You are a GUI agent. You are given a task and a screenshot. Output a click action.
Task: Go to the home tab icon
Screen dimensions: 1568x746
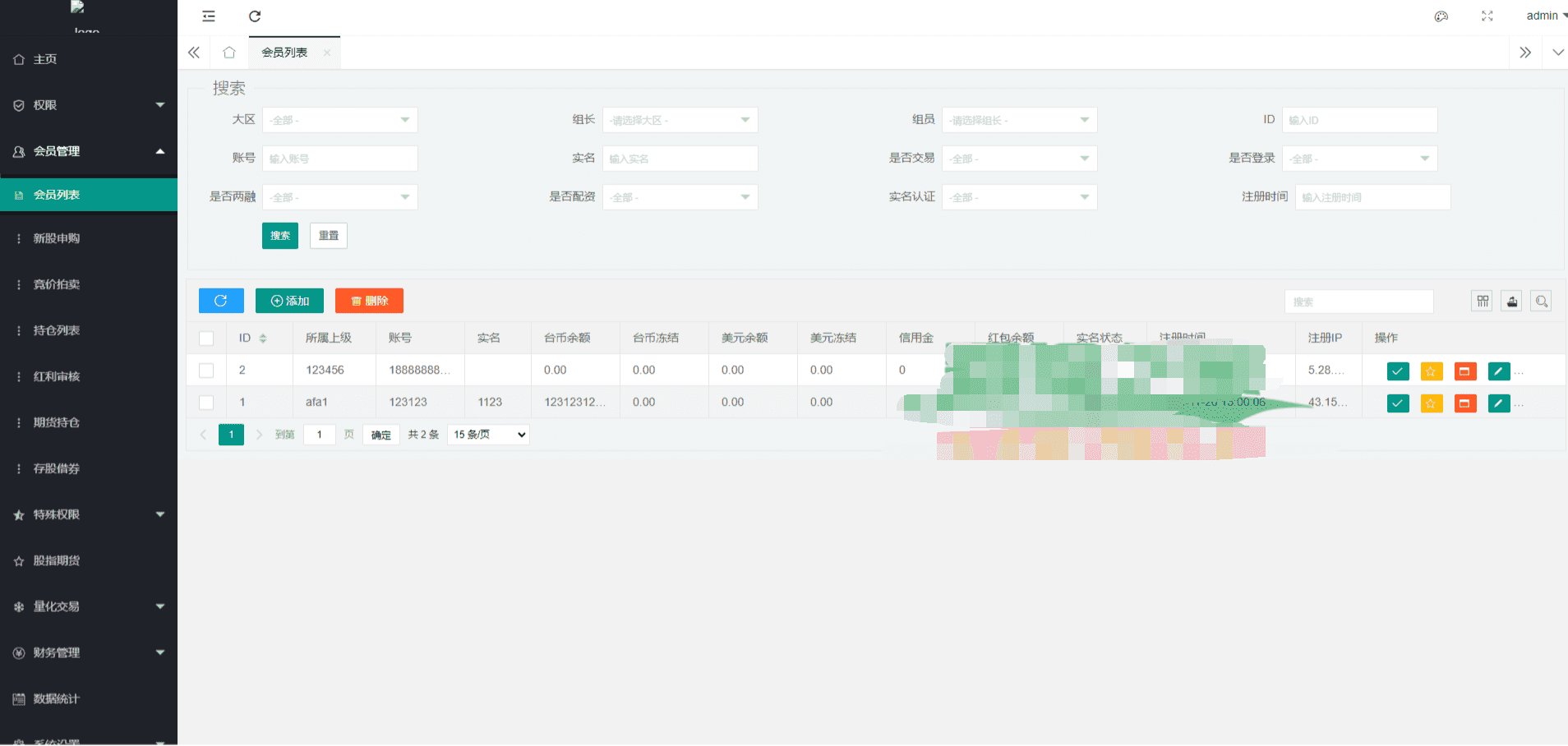(229, 53)
